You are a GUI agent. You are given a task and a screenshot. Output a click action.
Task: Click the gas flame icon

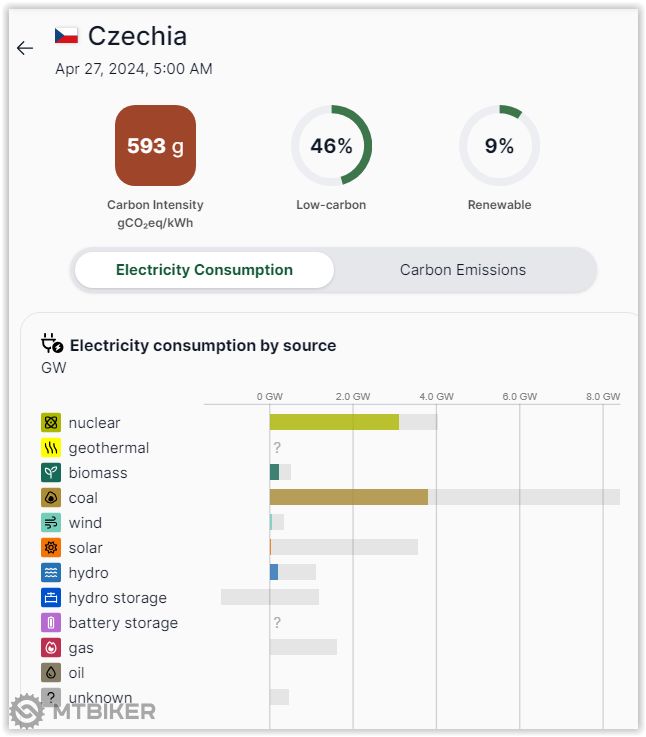point(51,648)
